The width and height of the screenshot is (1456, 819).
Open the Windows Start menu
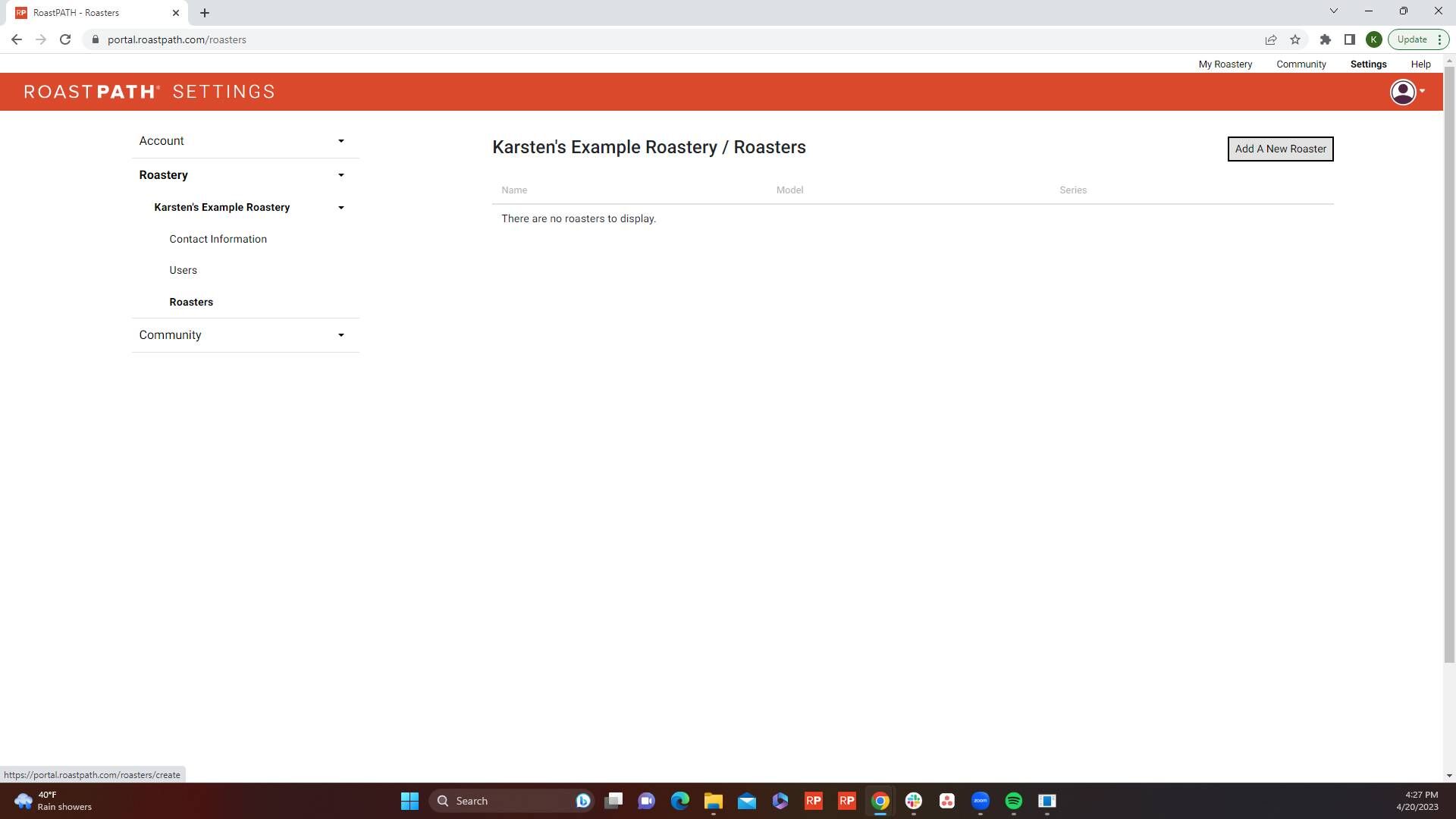pos(409,801)
